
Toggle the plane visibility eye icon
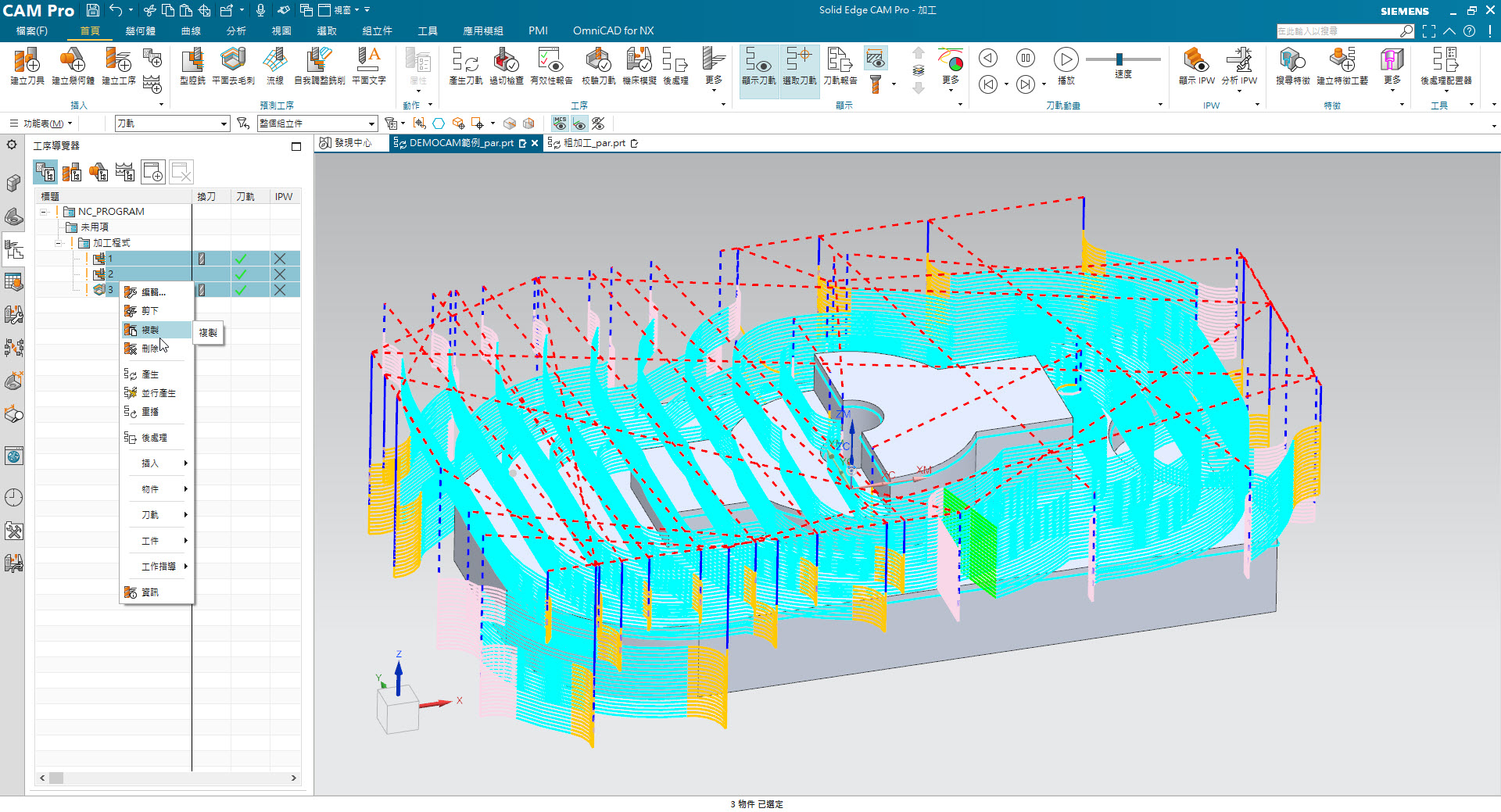[579, 123]
